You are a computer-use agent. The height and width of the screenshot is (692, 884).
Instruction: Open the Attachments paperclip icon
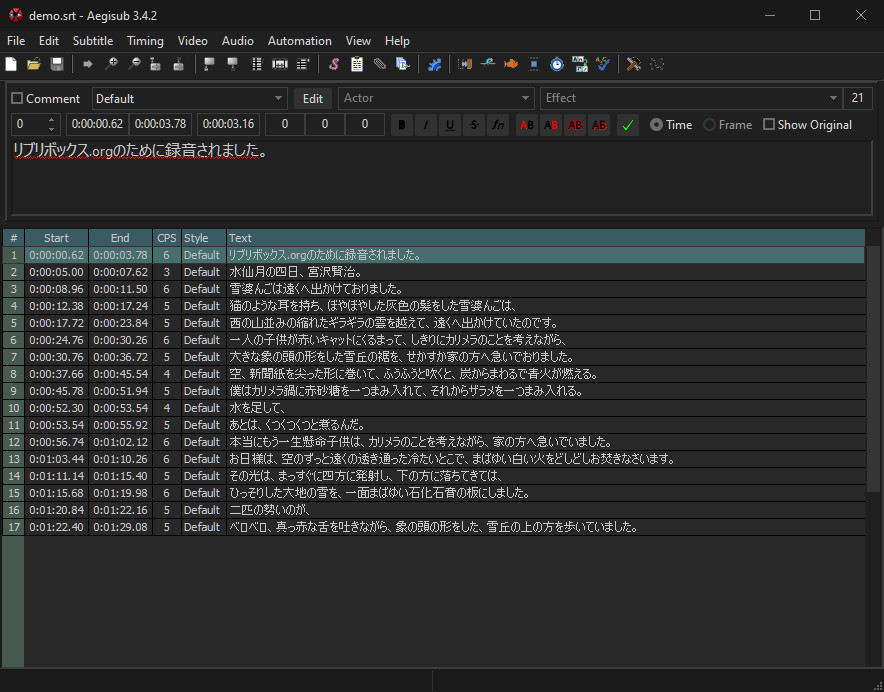tap(379, 64)
